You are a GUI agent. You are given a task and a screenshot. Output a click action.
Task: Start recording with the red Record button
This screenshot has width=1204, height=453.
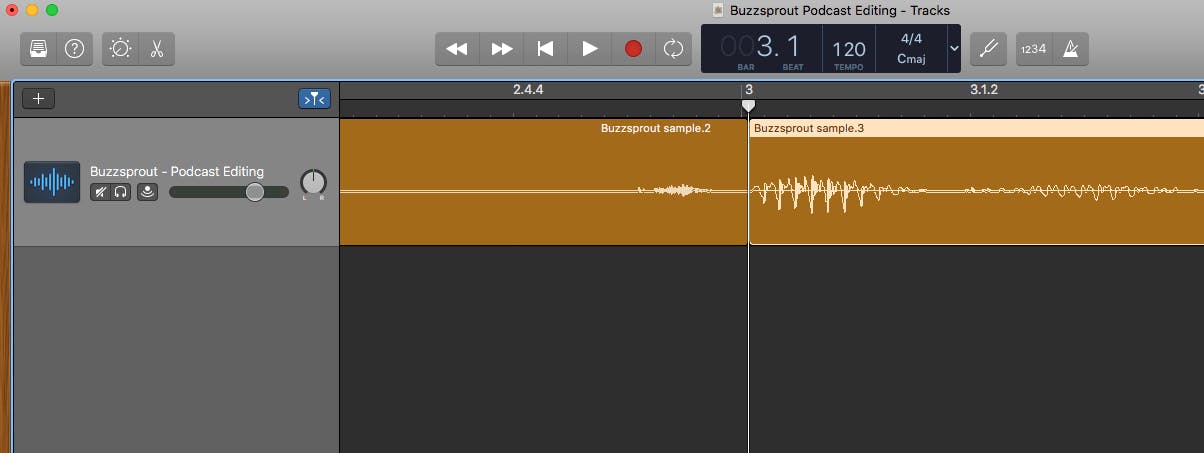tap(633, 49)
